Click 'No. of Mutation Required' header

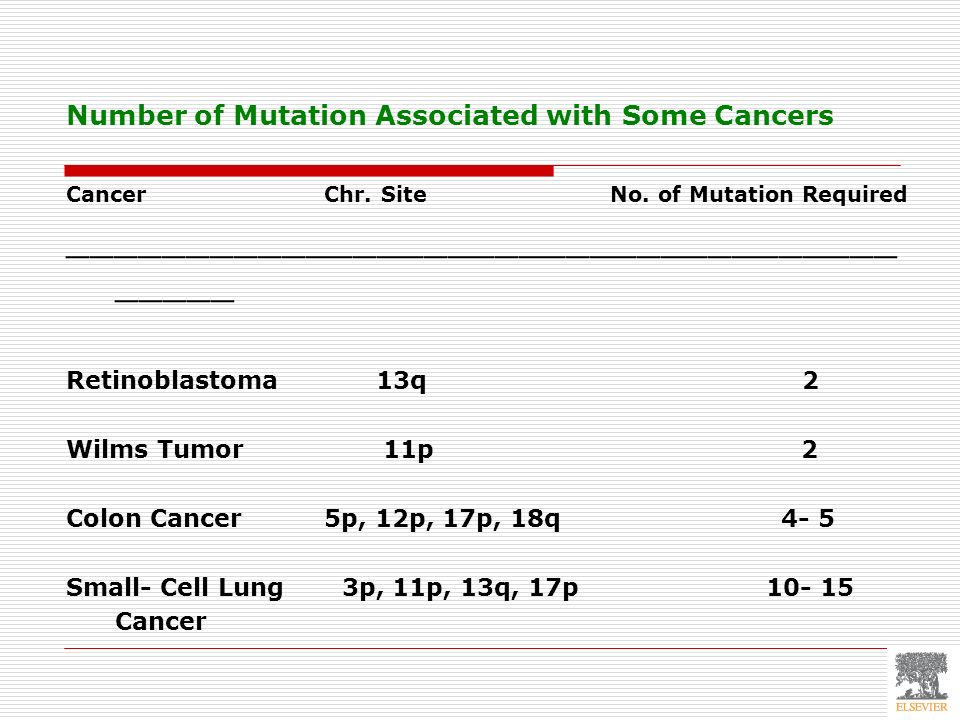[758, 194]
